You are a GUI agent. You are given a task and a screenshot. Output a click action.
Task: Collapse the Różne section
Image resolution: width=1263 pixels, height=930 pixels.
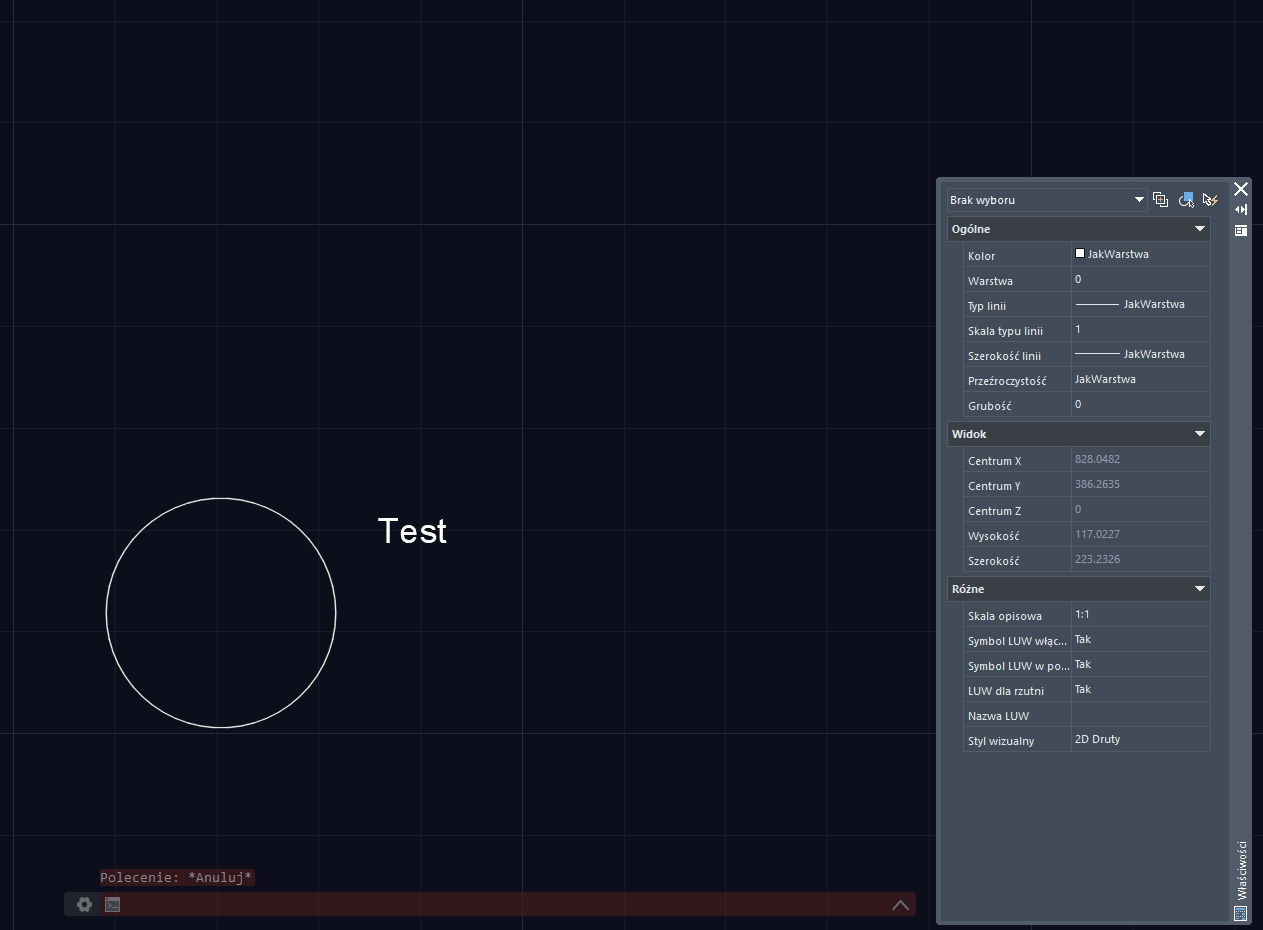(x=1200, y=589)
